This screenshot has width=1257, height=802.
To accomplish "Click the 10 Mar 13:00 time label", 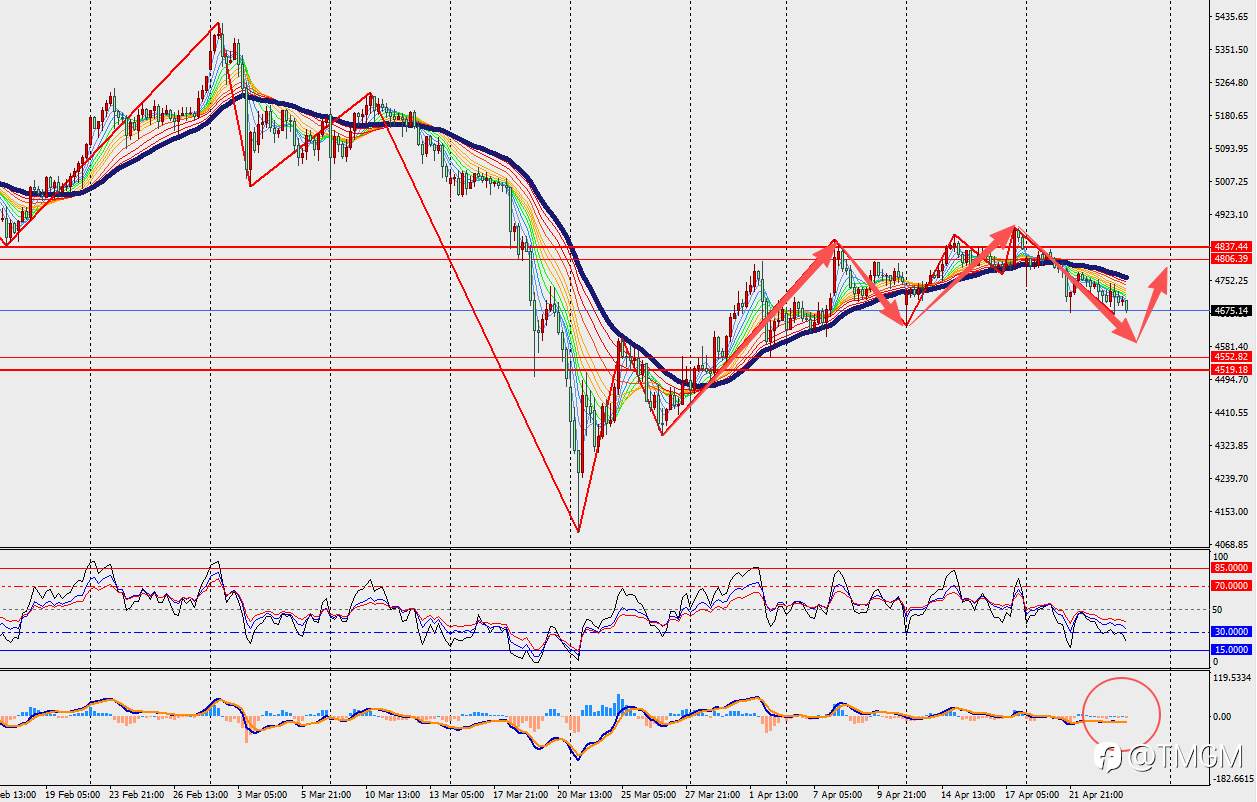I will tap(391, 795).
